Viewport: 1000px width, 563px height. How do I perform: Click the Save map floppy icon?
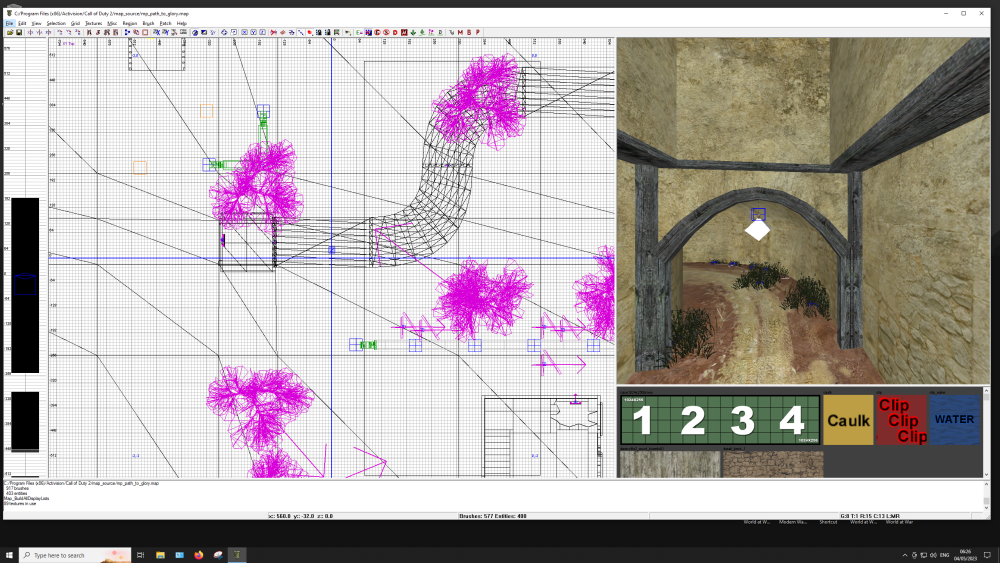[x=19, y=32]
